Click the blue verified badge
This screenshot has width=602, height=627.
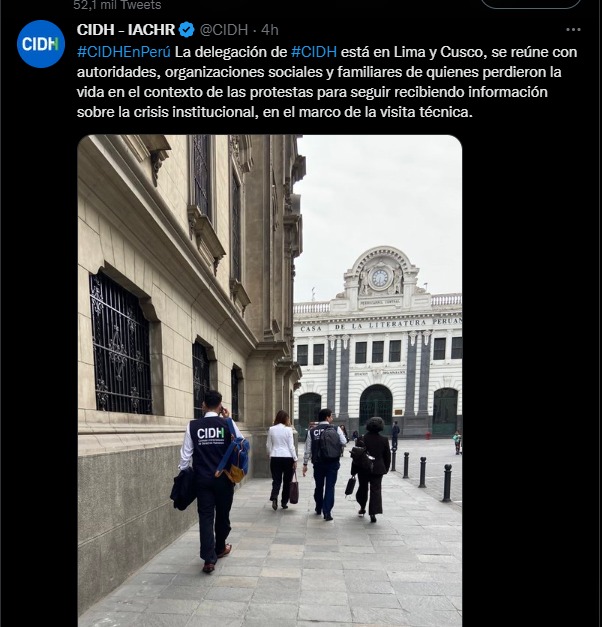pos(186,30)
